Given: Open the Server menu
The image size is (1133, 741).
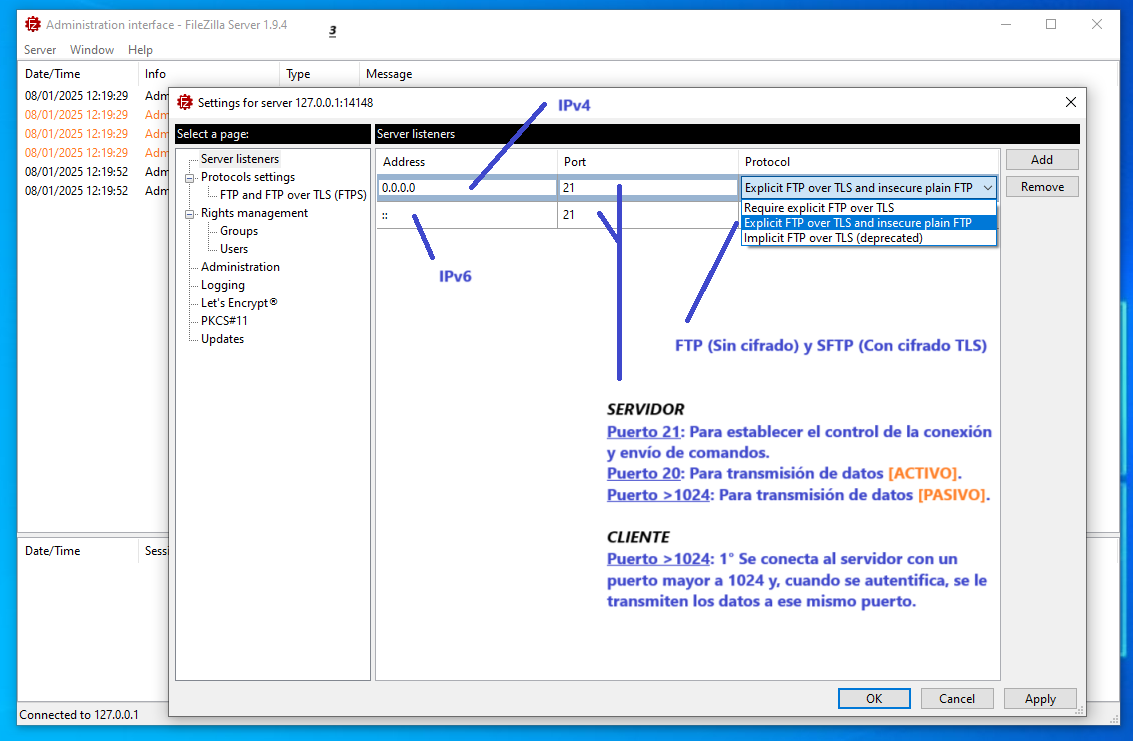Looking at the screenshot, I should click(40, 50).
